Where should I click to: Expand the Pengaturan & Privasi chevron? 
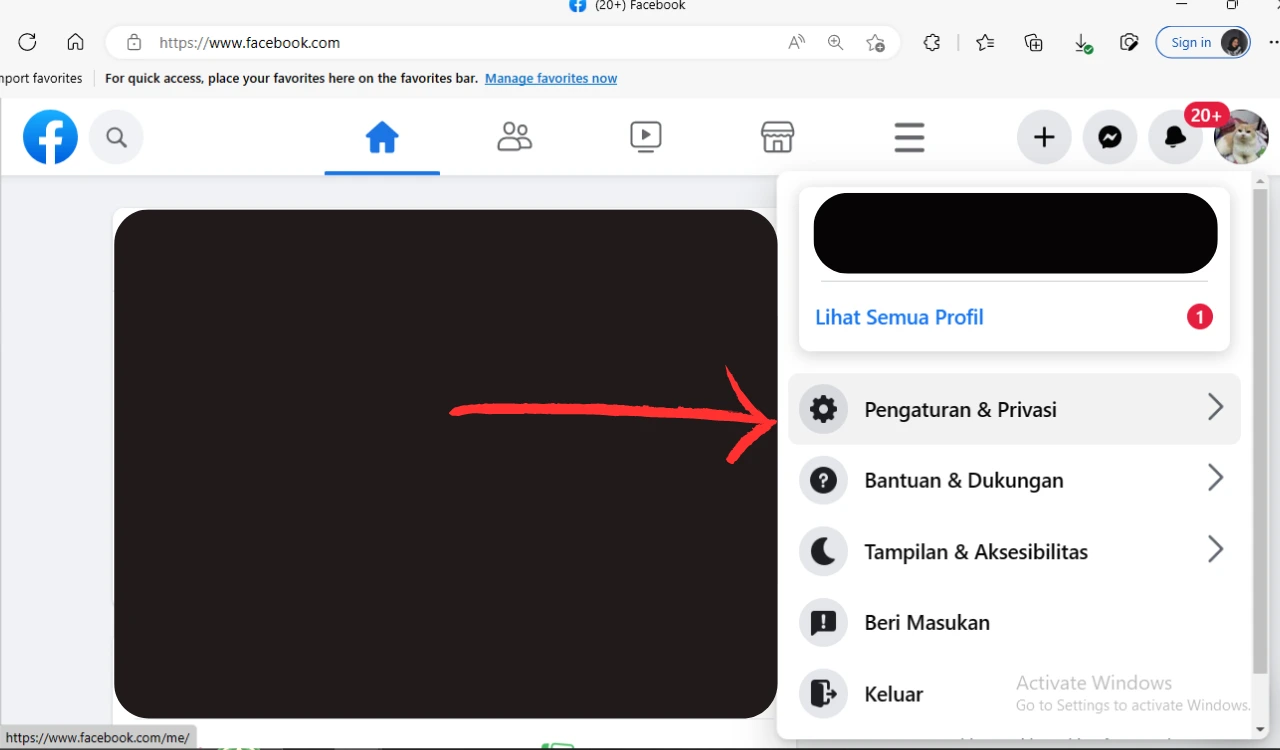[x=1215, y=407]
